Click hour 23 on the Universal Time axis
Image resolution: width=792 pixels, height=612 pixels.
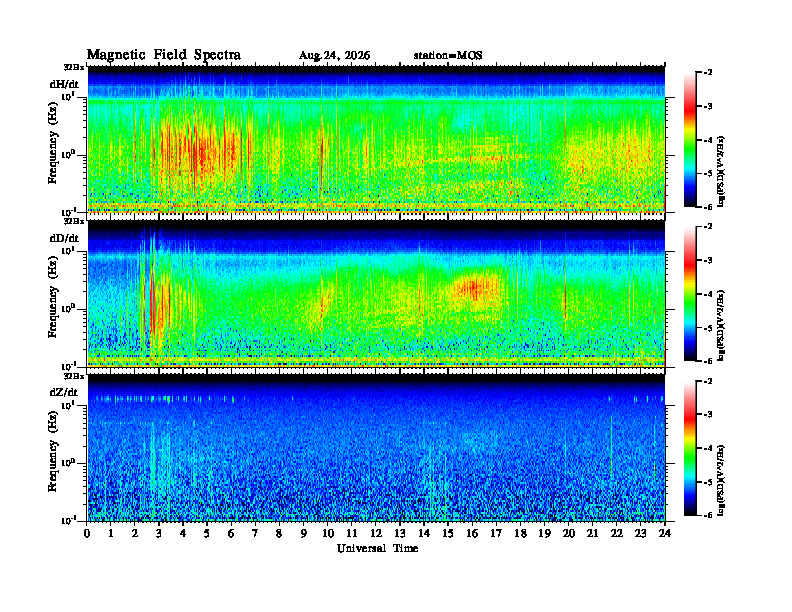pyautogui.click(x=641, y=534)
